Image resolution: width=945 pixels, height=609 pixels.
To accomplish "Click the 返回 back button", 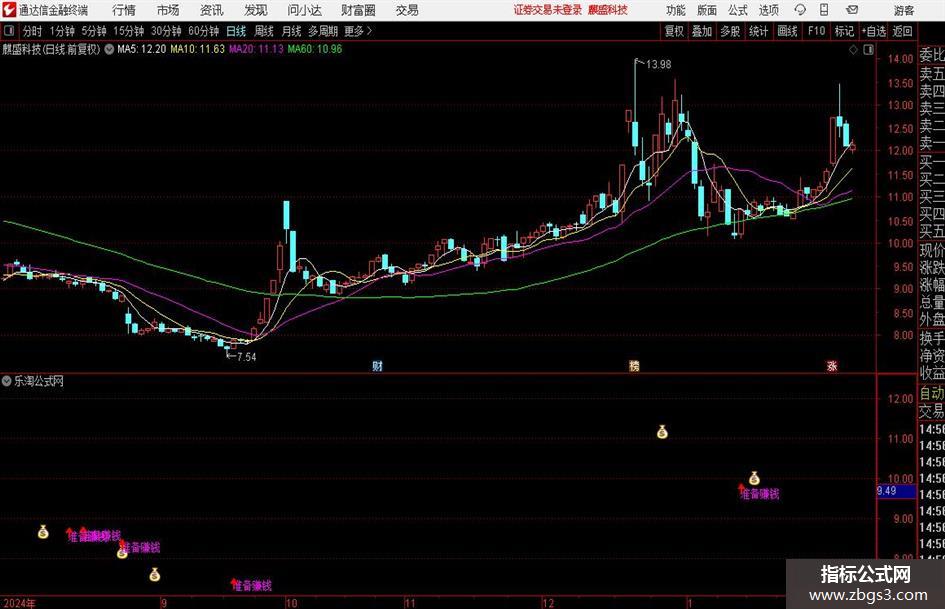I will [x=902, y=31].
